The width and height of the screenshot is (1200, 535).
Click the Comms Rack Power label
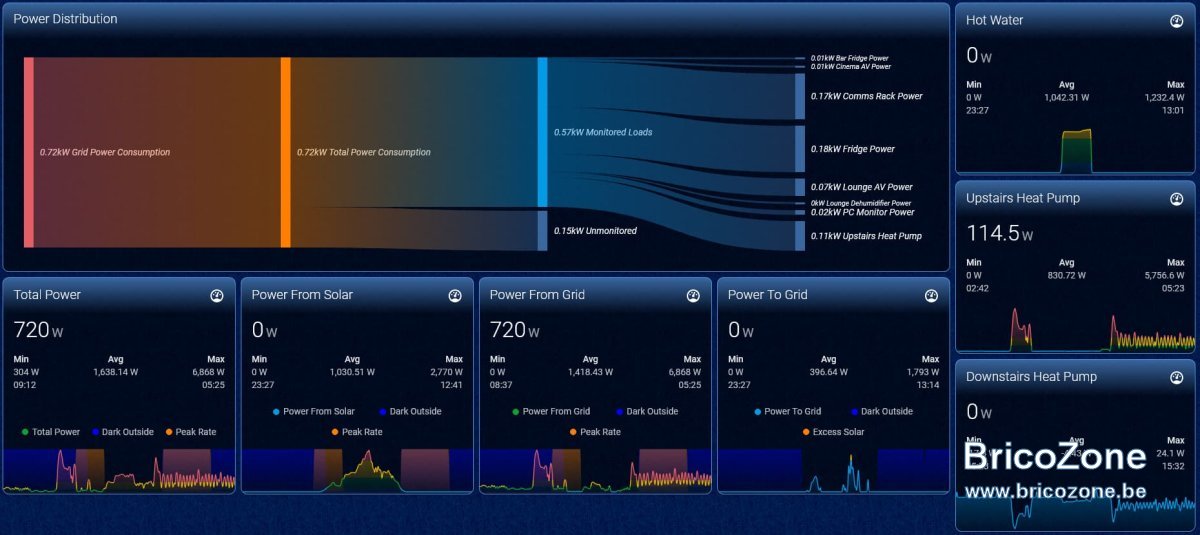(866, 96)
